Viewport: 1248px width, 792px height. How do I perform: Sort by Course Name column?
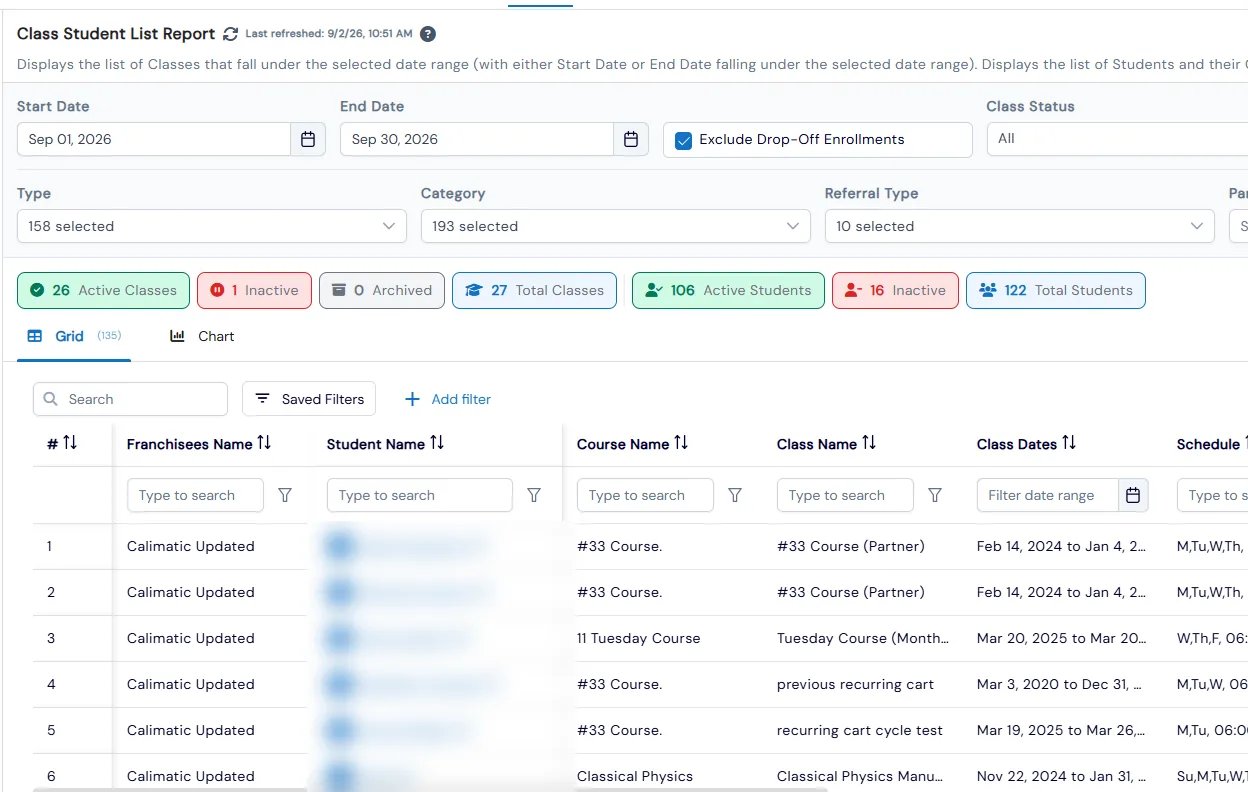coord(681,443)
